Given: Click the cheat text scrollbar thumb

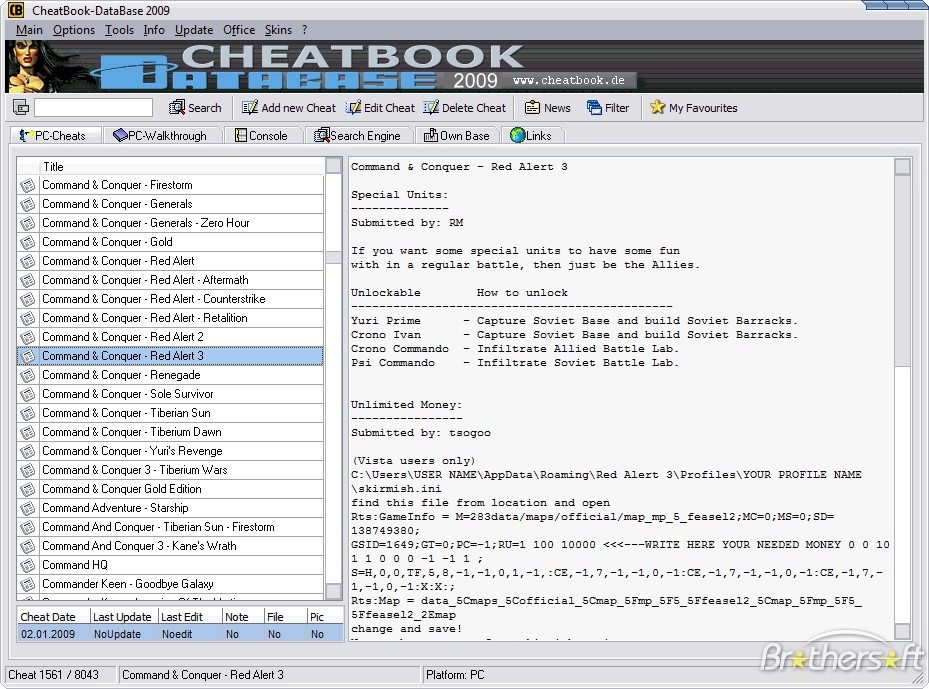Looking at the screenshot, I should click(902, 270).
